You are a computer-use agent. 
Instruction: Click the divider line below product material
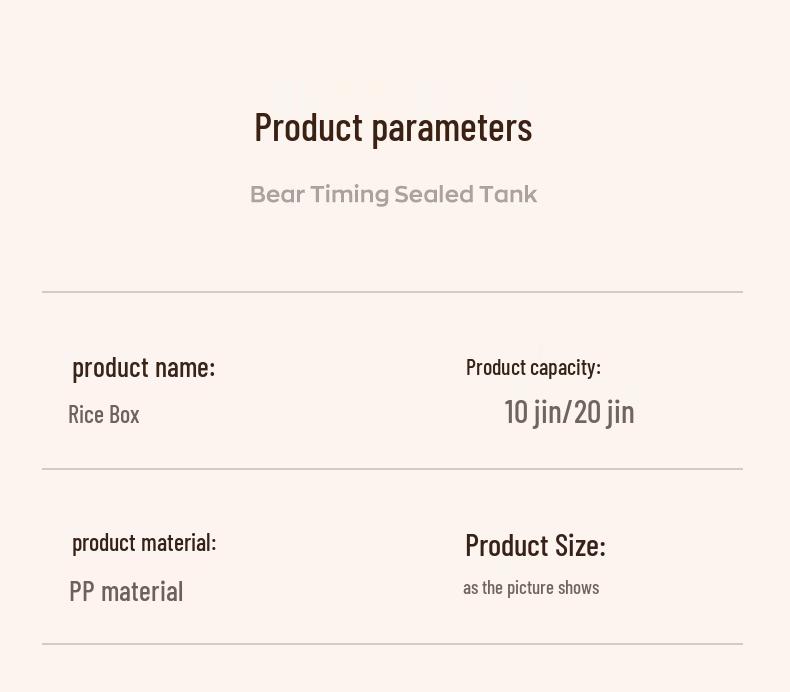point(392,644)
